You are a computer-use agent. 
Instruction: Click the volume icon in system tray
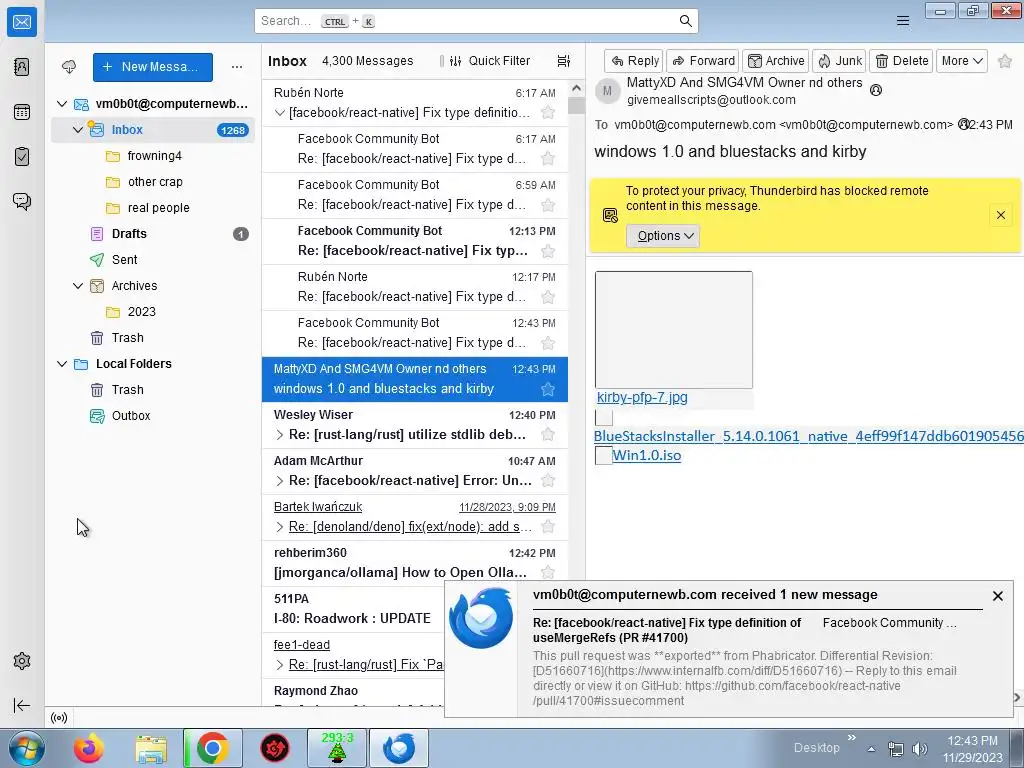pyautogui.click(x=920, y=749)
